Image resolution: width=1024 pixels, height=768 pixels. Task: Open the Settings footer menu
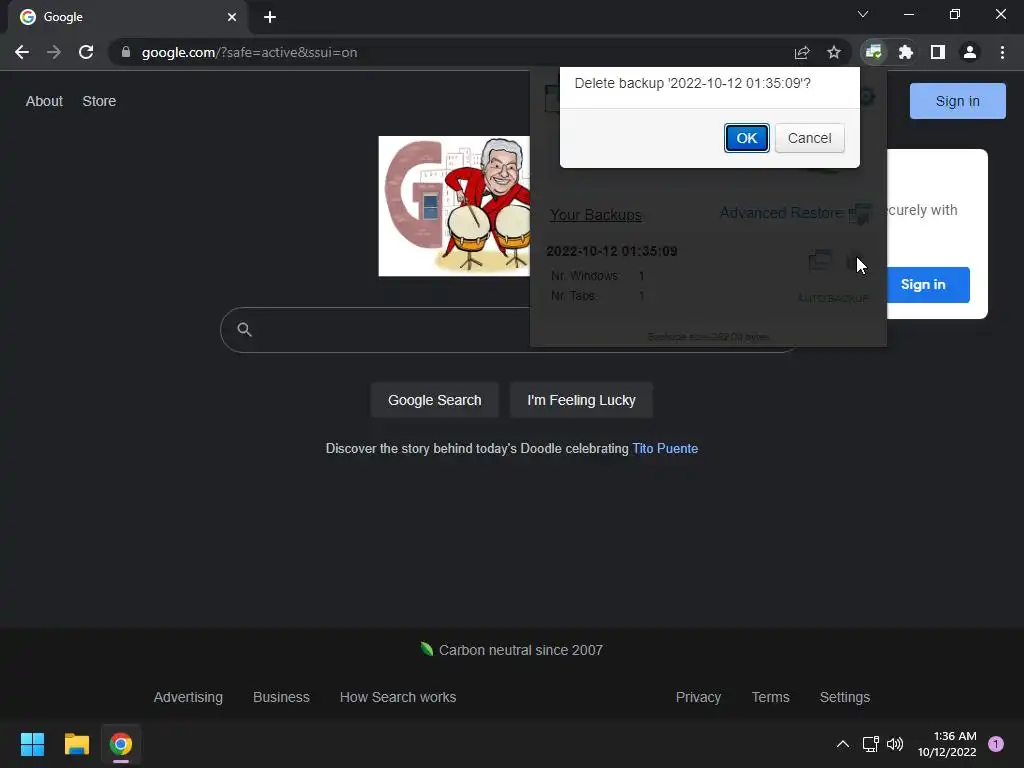click(x=844, y=697)
